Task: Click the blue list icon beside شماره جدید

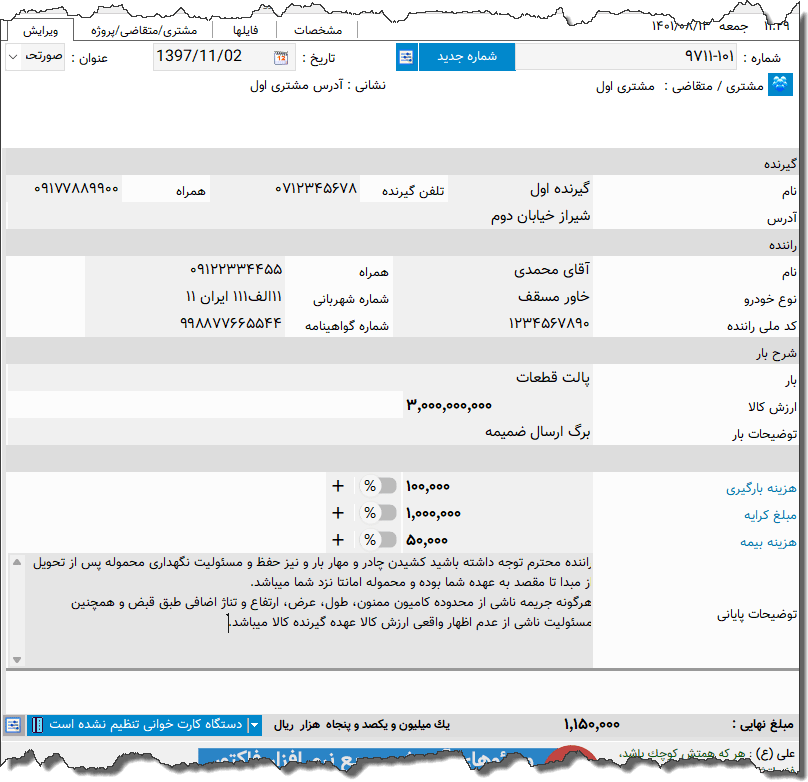Action: tap(407, 57)
